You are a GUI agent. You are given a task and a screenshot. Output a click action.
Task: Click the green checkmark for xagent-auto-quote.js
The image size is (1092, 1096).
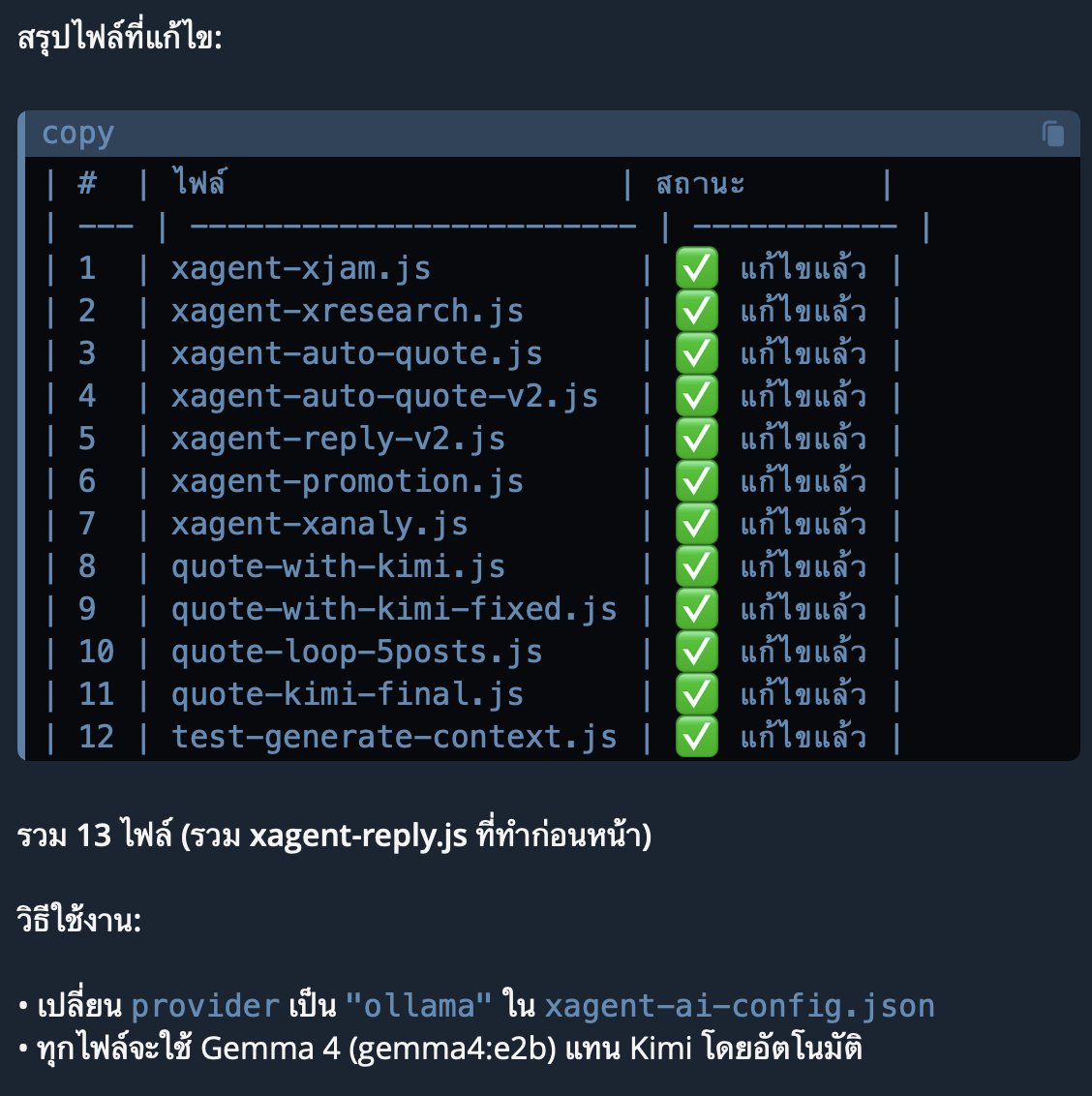[696, 353]
